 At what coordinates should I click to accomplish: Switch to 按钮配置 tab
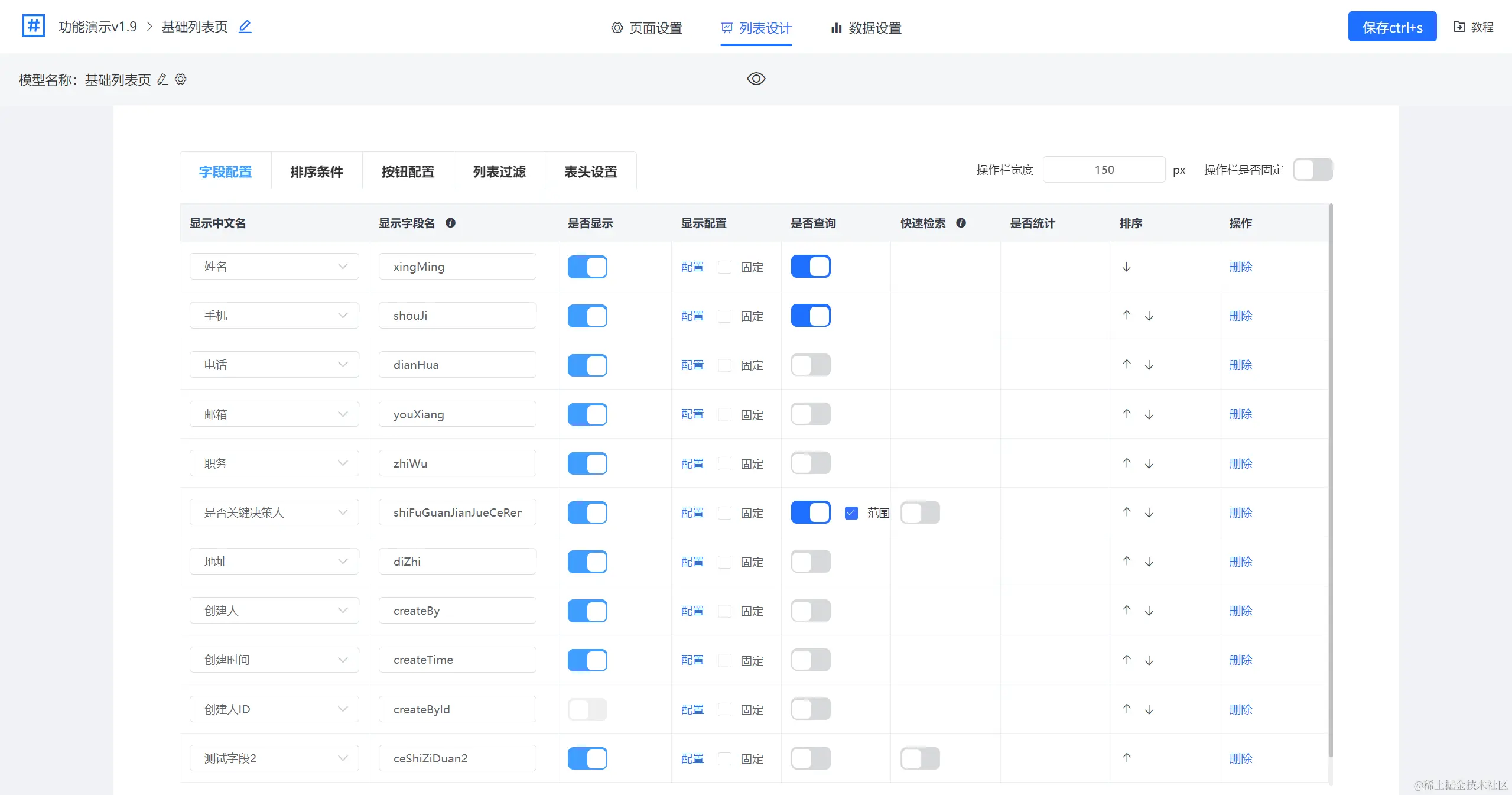pyautogui.click(x=408, y=171)
